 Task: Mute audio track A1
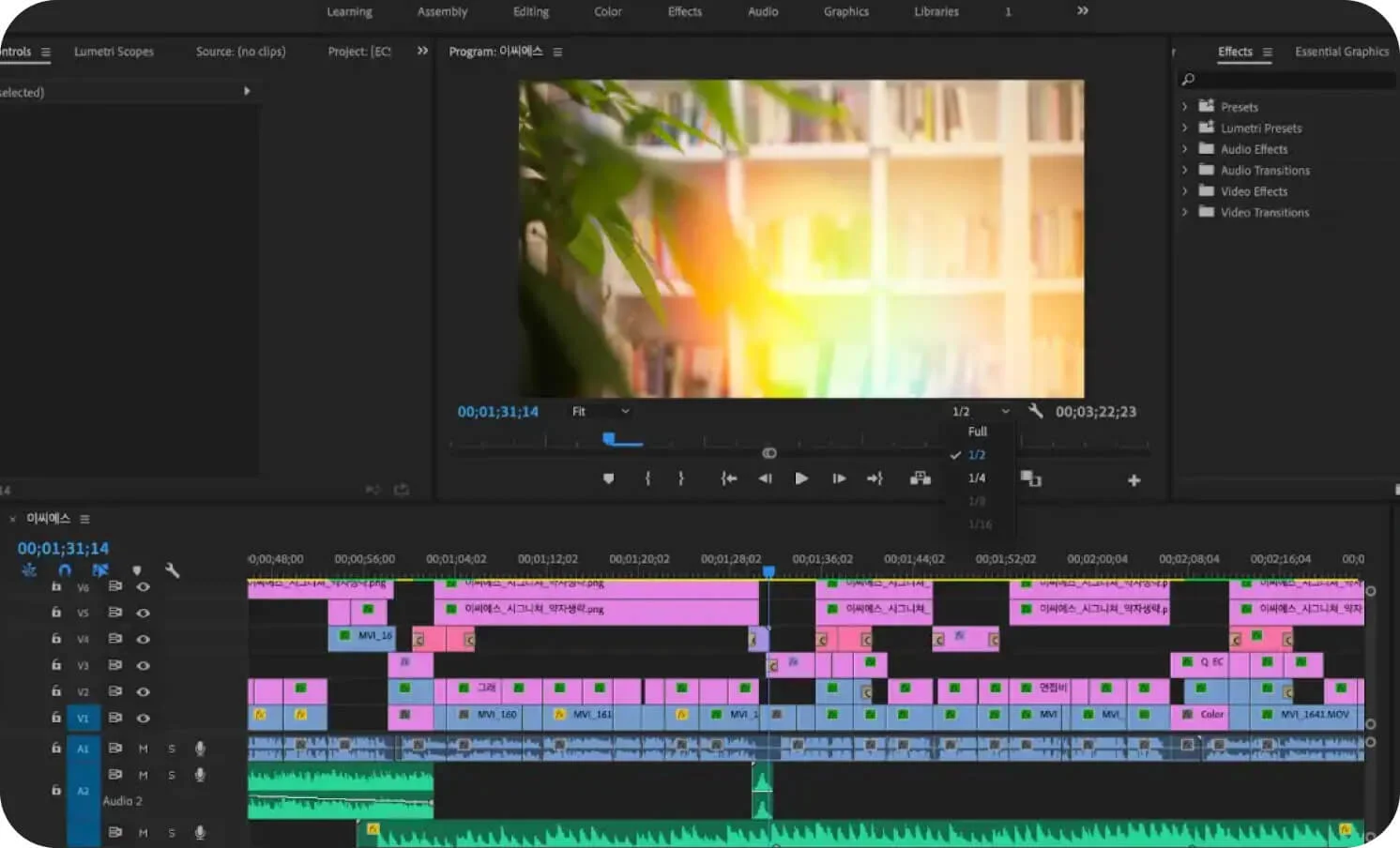144,749
